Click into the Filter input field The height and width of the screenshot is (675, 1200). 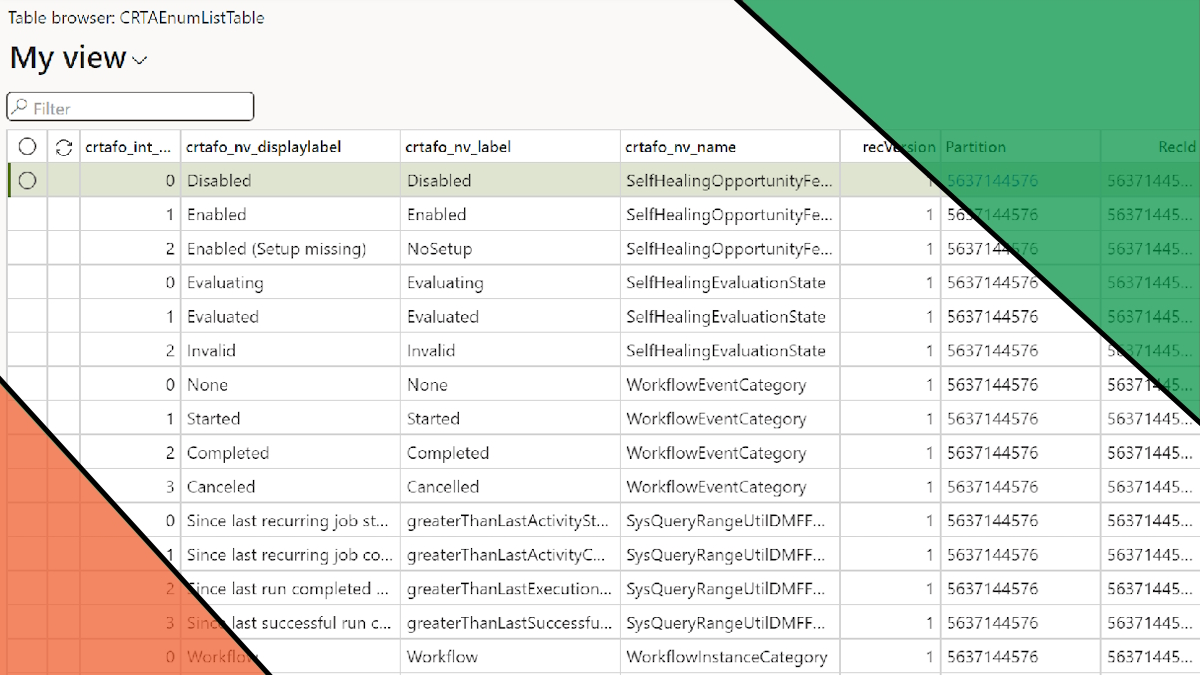140,107
